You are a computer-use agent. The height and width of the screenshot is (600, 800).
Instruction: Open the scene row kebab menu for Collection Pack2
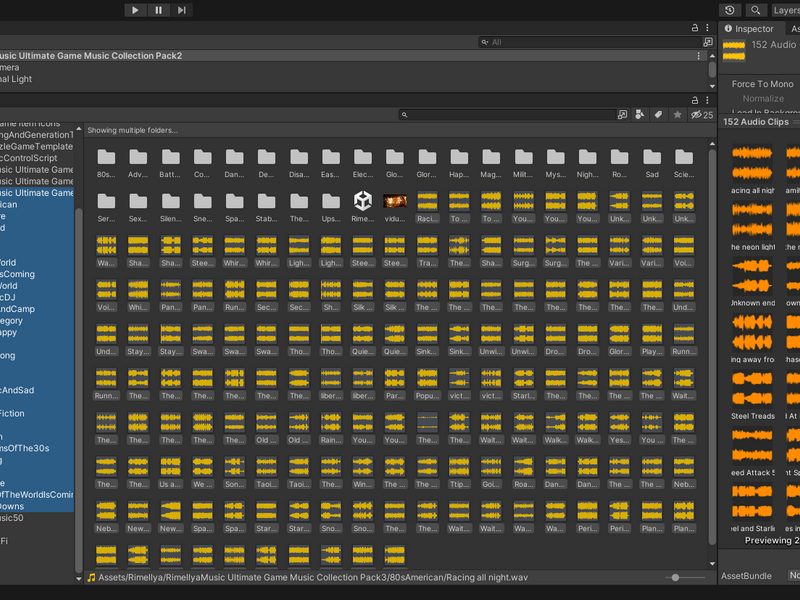click(x=698, y=56)
